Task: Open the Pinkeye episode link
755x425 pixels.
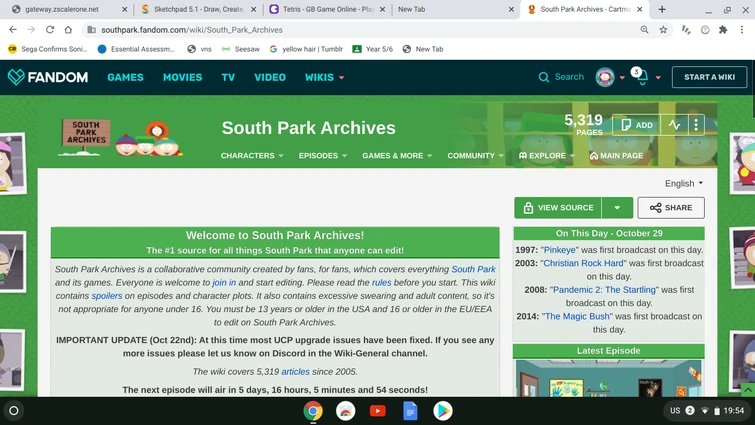Action: (560, 250)
